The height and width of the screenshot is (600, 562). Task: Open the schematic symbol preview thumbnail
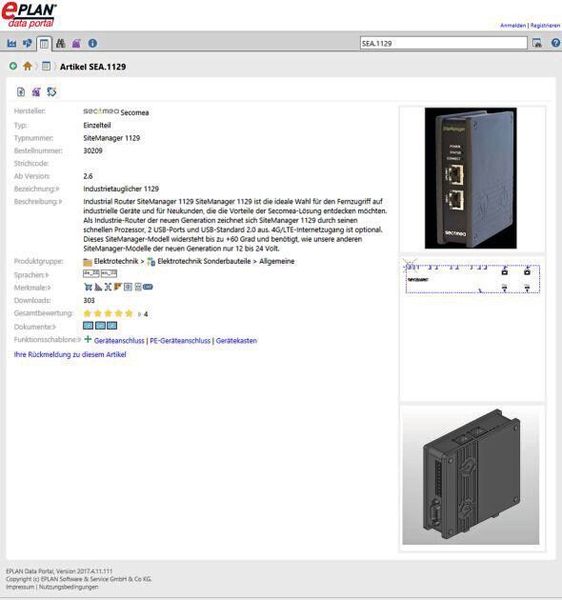472,278
